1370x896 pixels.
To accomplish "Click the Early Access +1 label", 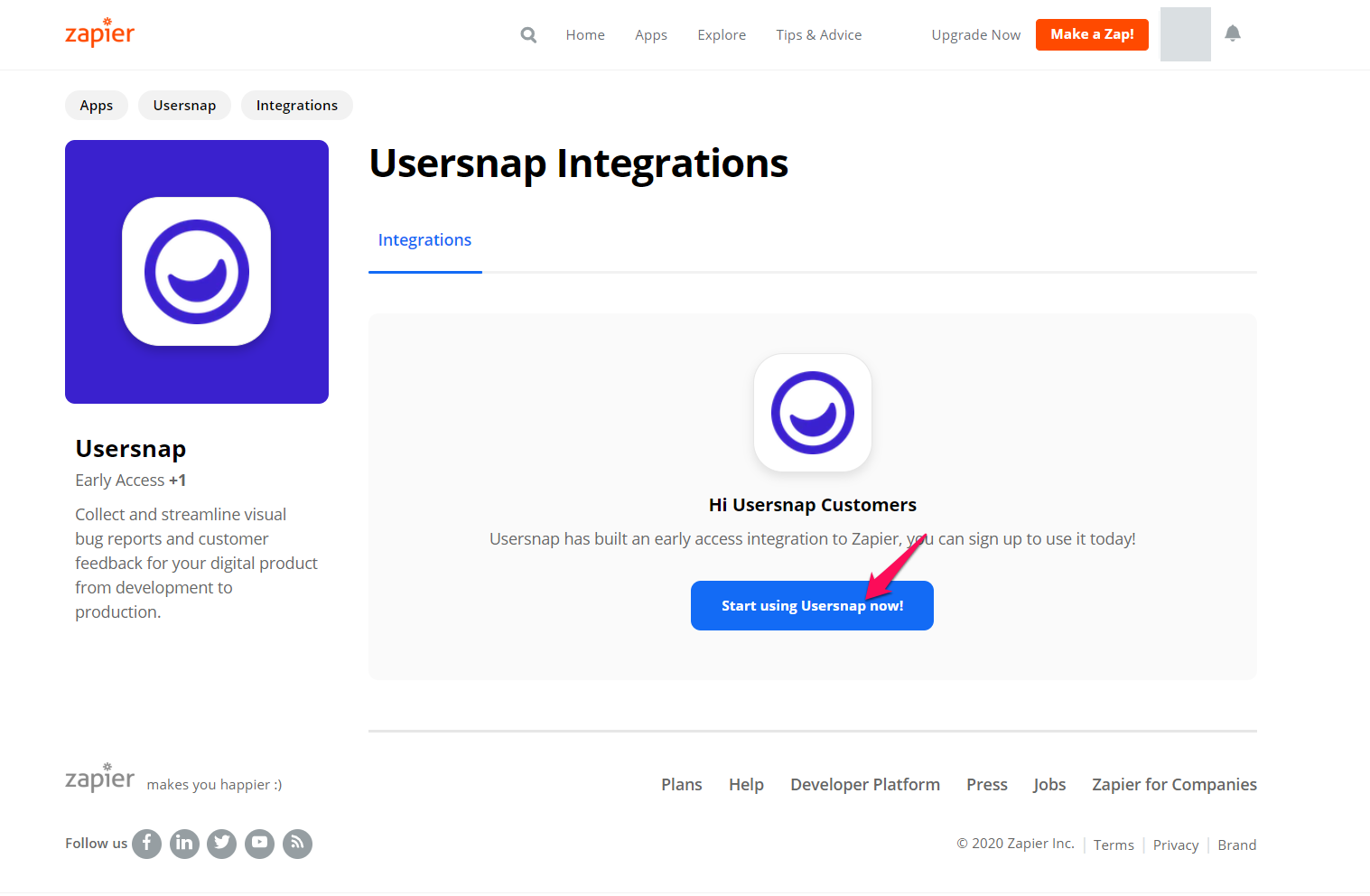I will (x=131, y=481).
